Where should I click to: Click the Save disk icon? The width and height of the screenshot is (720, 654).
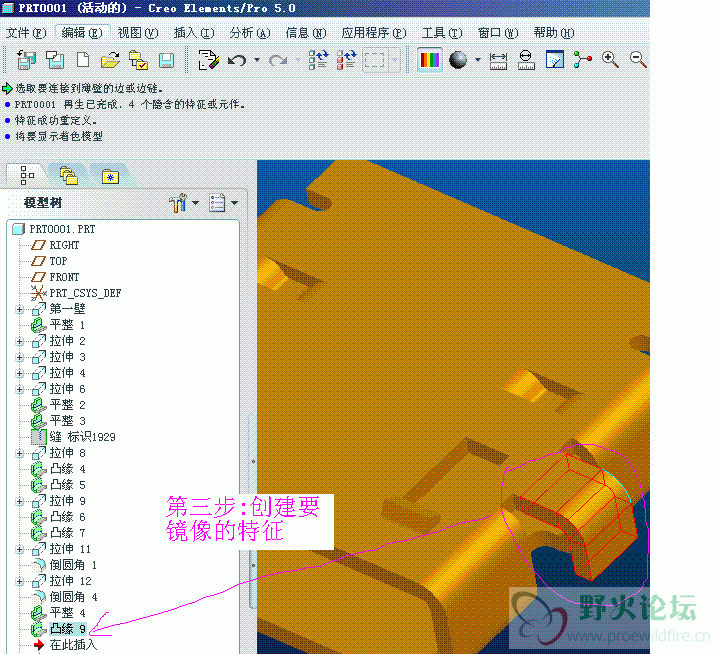(166, 60)
